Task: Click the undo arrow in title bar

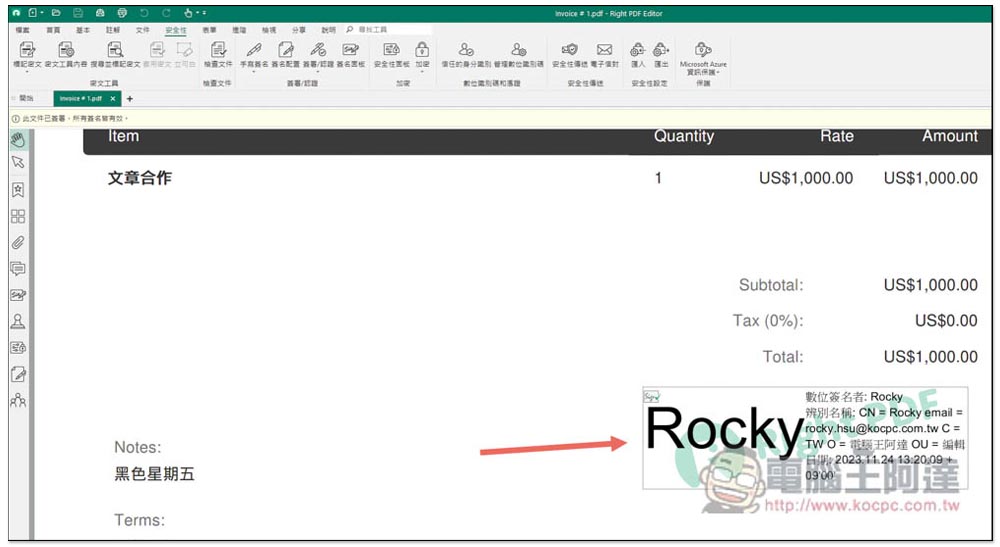Action: coord(144,13)
